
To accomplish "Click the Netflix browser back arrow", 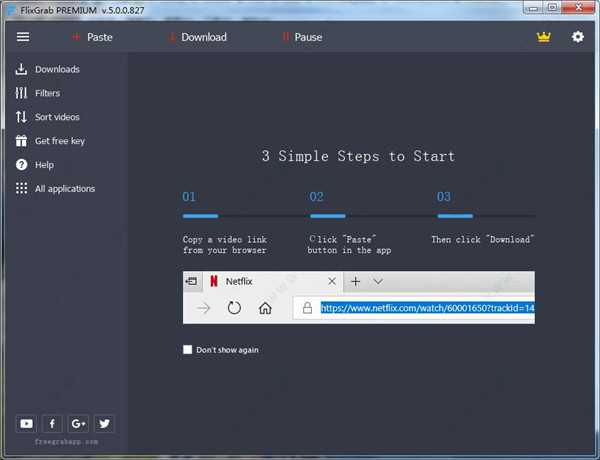I will 204,308.
